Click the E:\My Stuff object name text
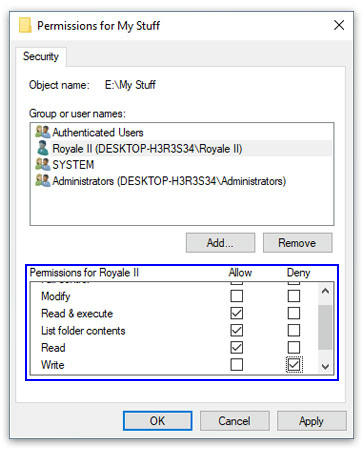Image resolution: width=364 pixels, height=450 pixels. pyautogui.click(x=130, y=85)
